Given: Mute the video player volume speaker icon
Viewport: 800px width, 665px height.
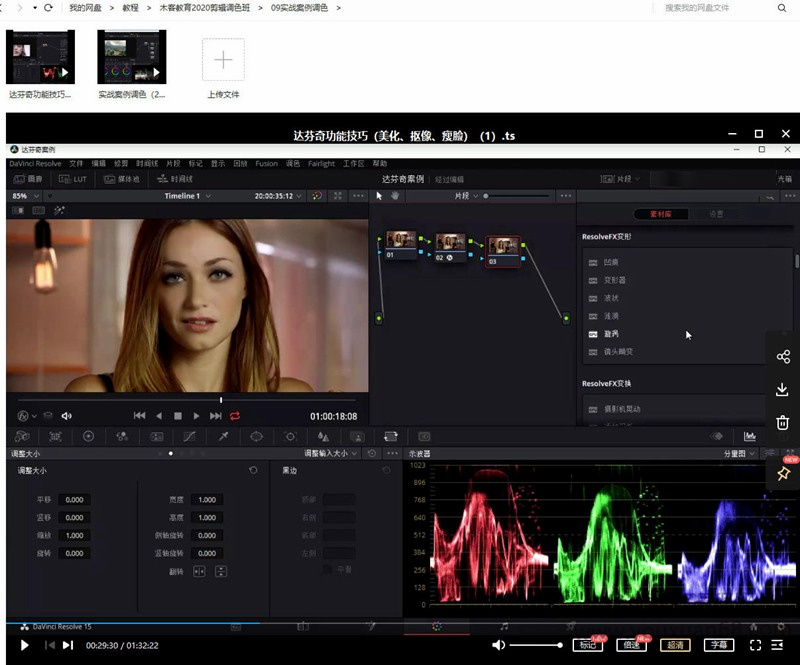Looking at the screenshot, I should pos(498,645).
